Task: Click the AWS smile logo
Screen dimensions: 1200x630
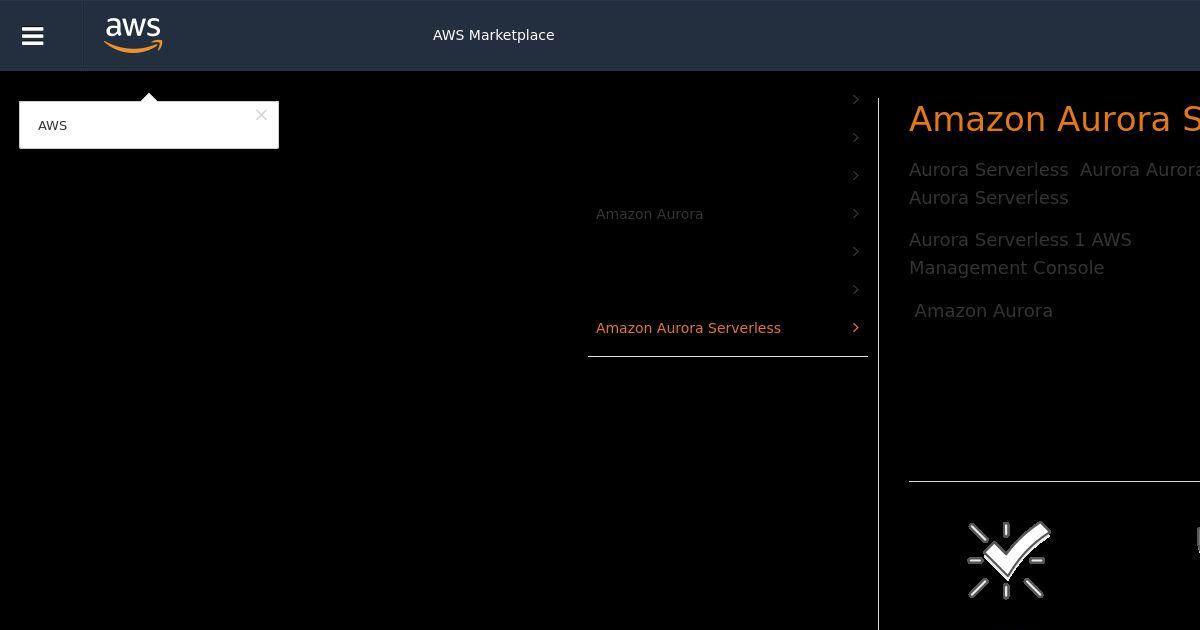Action: pyautogui.click(x=133, y=35)
